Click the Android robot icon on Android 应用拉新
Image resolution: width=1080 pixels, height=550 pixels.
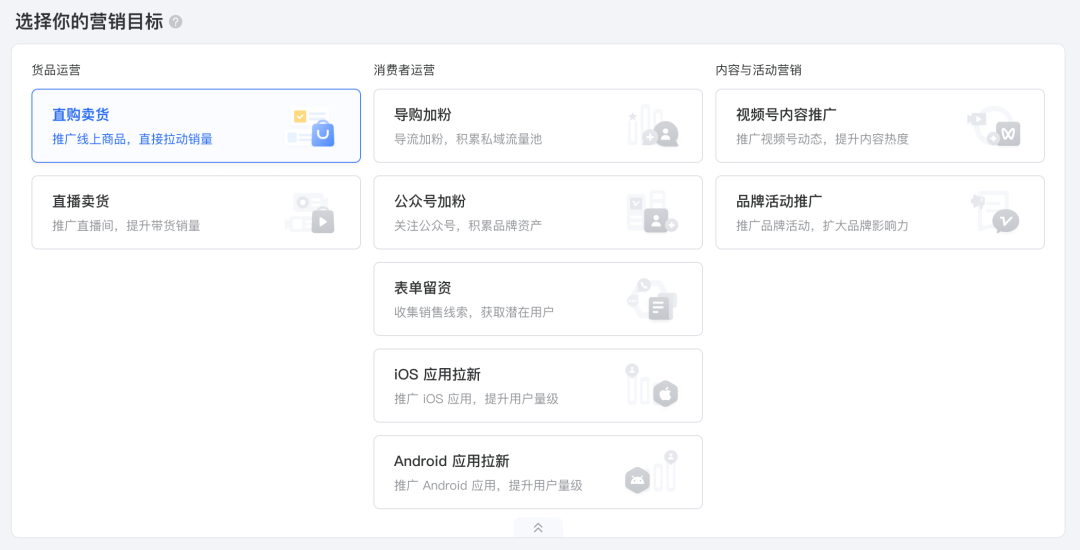(x=637, y=480)
